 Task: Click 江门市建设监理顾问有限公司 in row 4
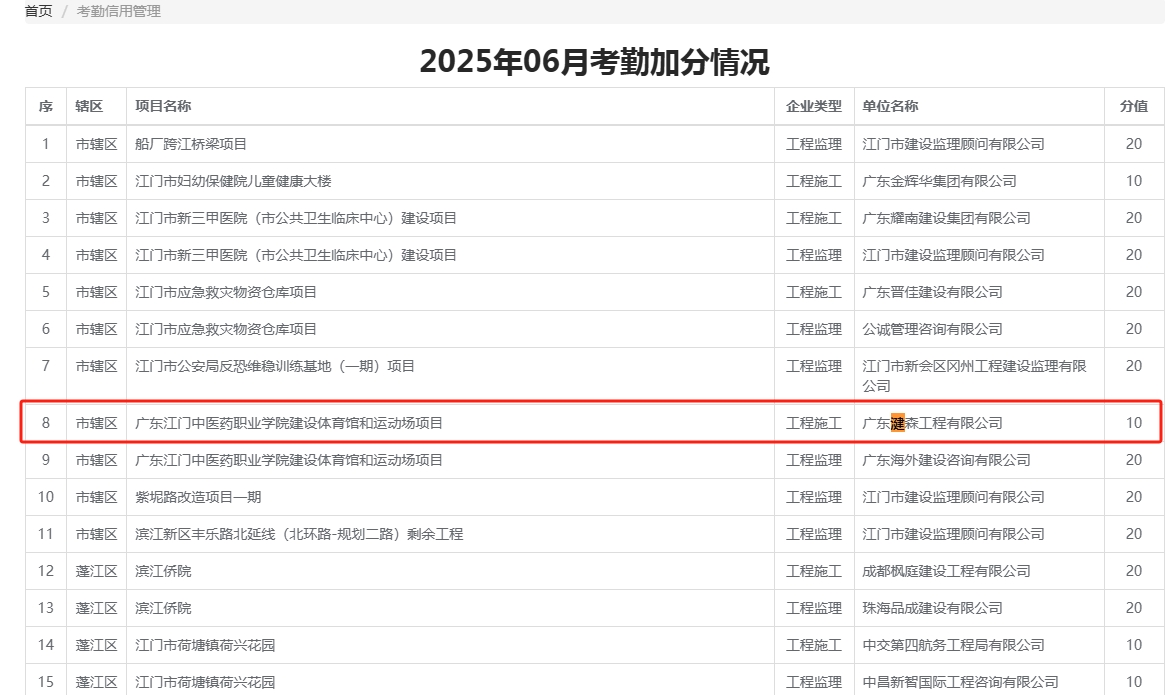pos(953,255)
